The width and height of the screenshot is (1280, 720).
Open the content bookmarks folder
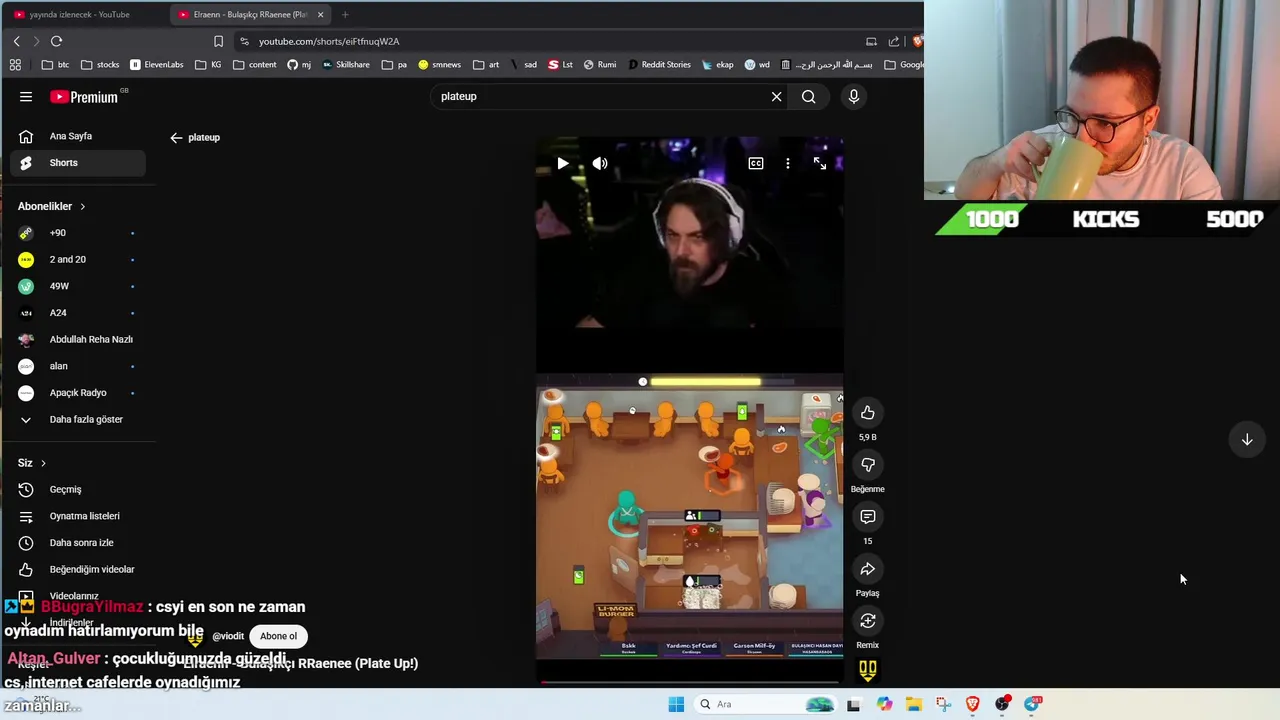255,65
